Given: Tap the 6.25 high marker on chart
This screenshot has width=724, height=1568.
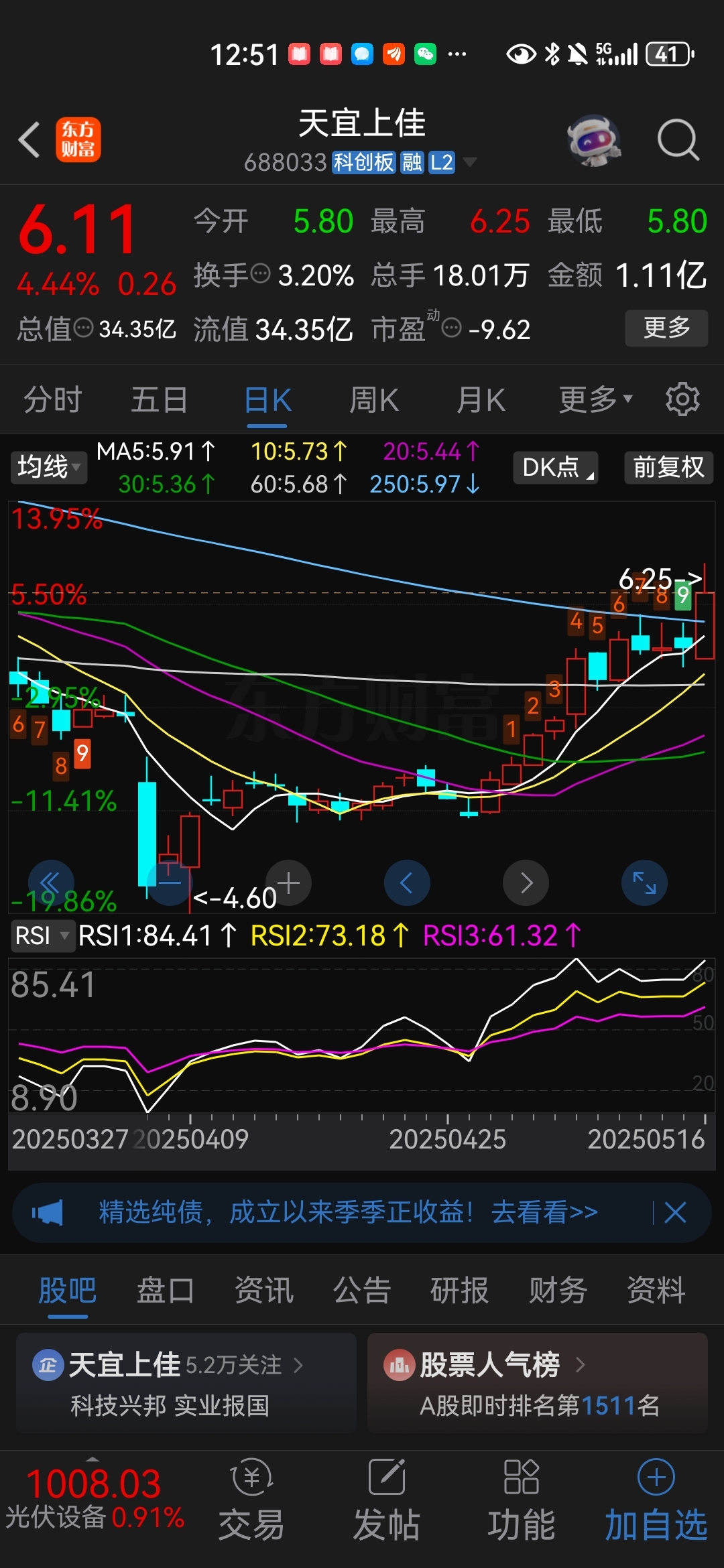Looking at the screenshot, I should [660, 579].
